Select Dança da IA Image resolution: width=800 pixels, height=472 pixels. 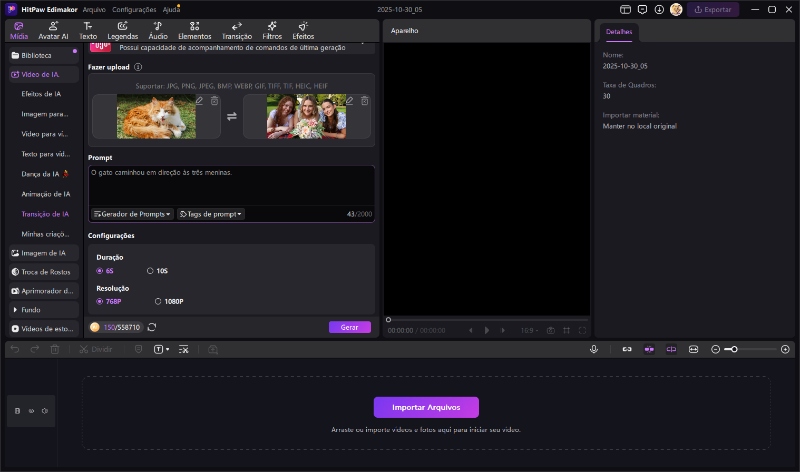pos(45,174)
